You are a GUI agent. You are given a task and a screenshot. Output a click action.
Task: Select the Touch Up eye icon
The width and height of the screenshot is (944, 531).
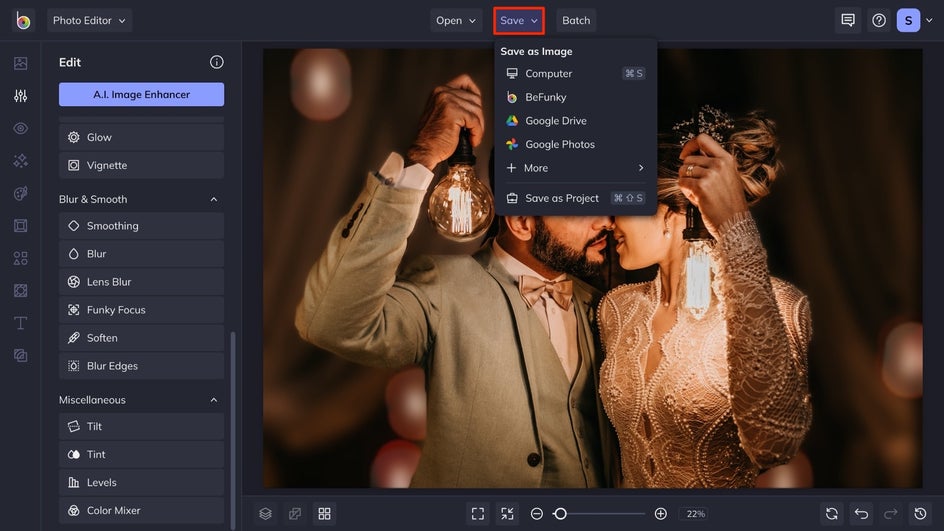[x=20, y=128]
